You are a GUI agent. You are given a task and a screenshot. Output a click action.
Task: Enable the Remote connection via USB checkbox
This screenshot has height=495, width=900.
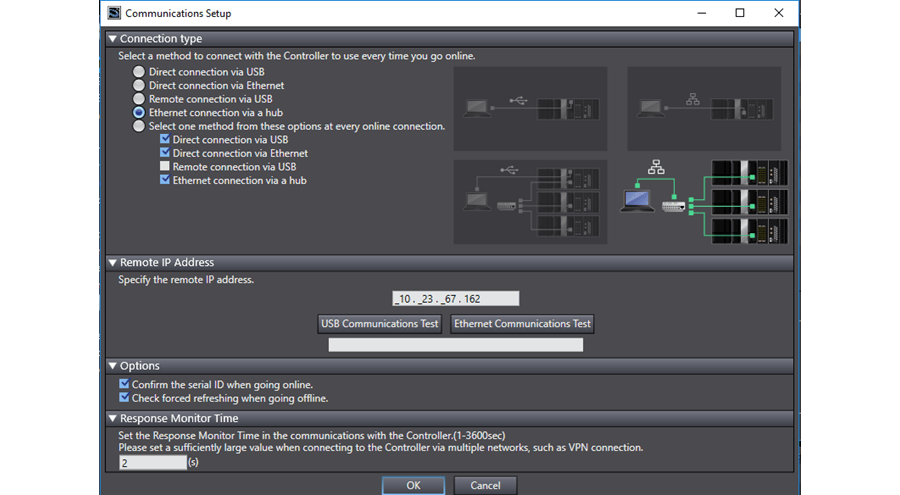click(165, 167)
